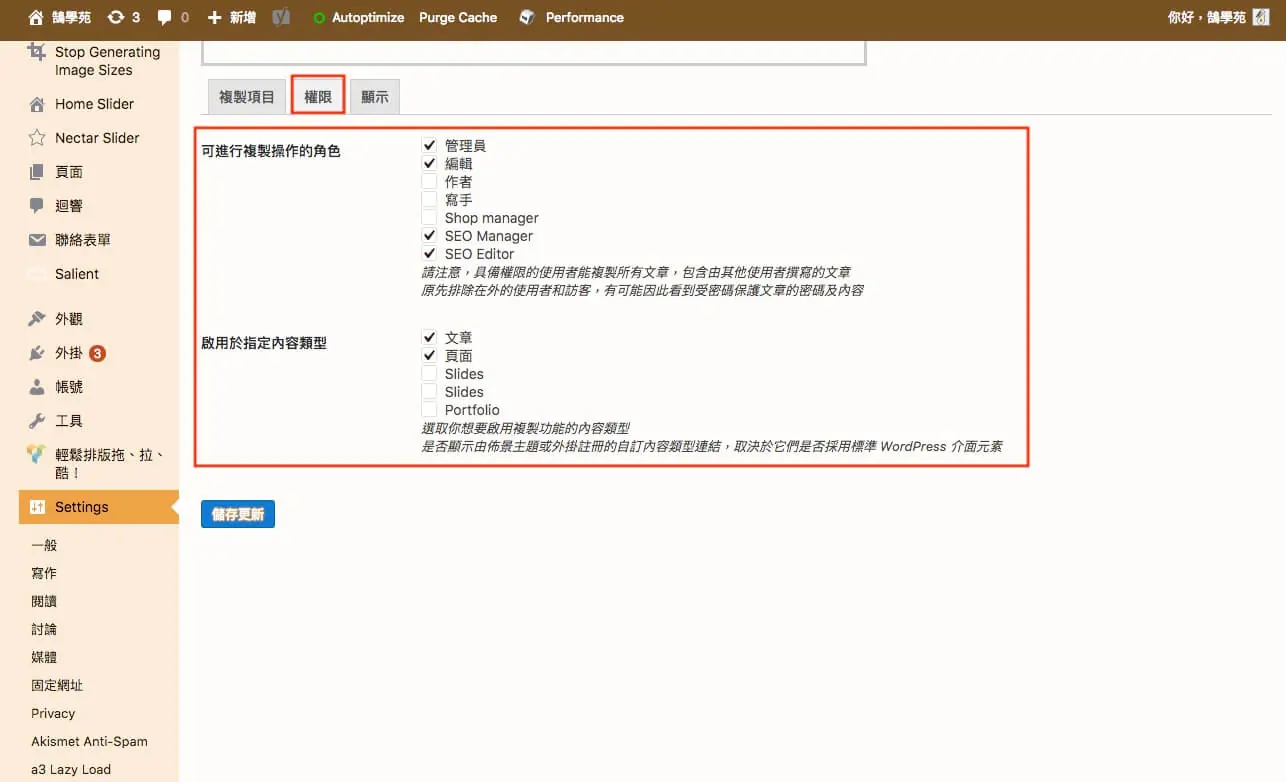Image resolution: width=1286 pixels, height=782 pixels.
Task: Enable the 作者 role checkbox
Action: tap(429, 182)
